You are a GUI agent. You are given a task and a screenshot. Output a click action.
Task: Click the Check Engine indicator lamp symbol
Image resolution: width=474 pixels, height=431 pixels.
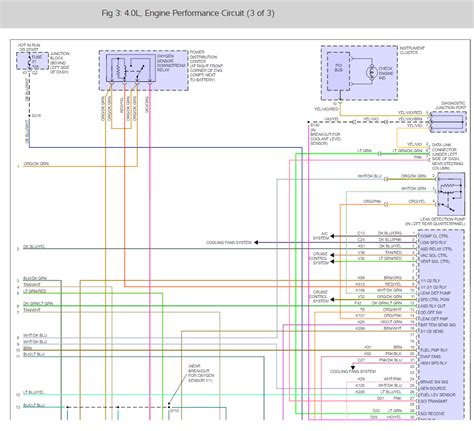click(x=371, y=72)
